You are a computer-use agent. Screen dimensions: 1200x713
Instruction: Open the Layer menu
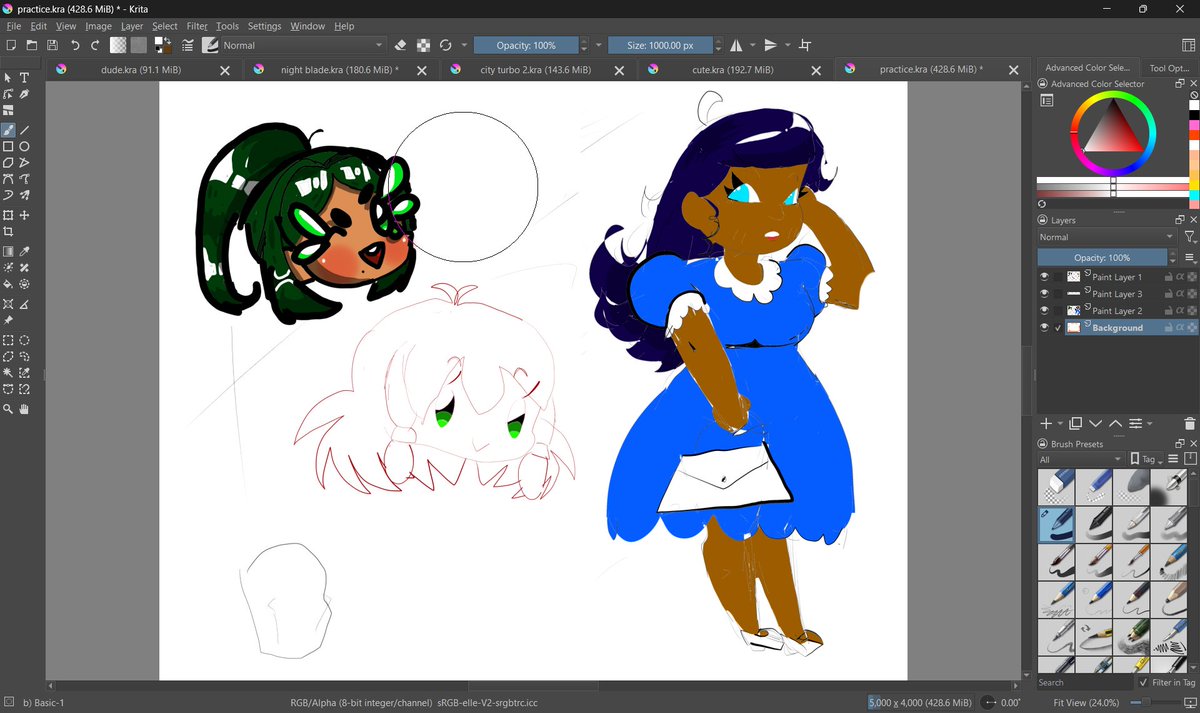coord(132,26)
